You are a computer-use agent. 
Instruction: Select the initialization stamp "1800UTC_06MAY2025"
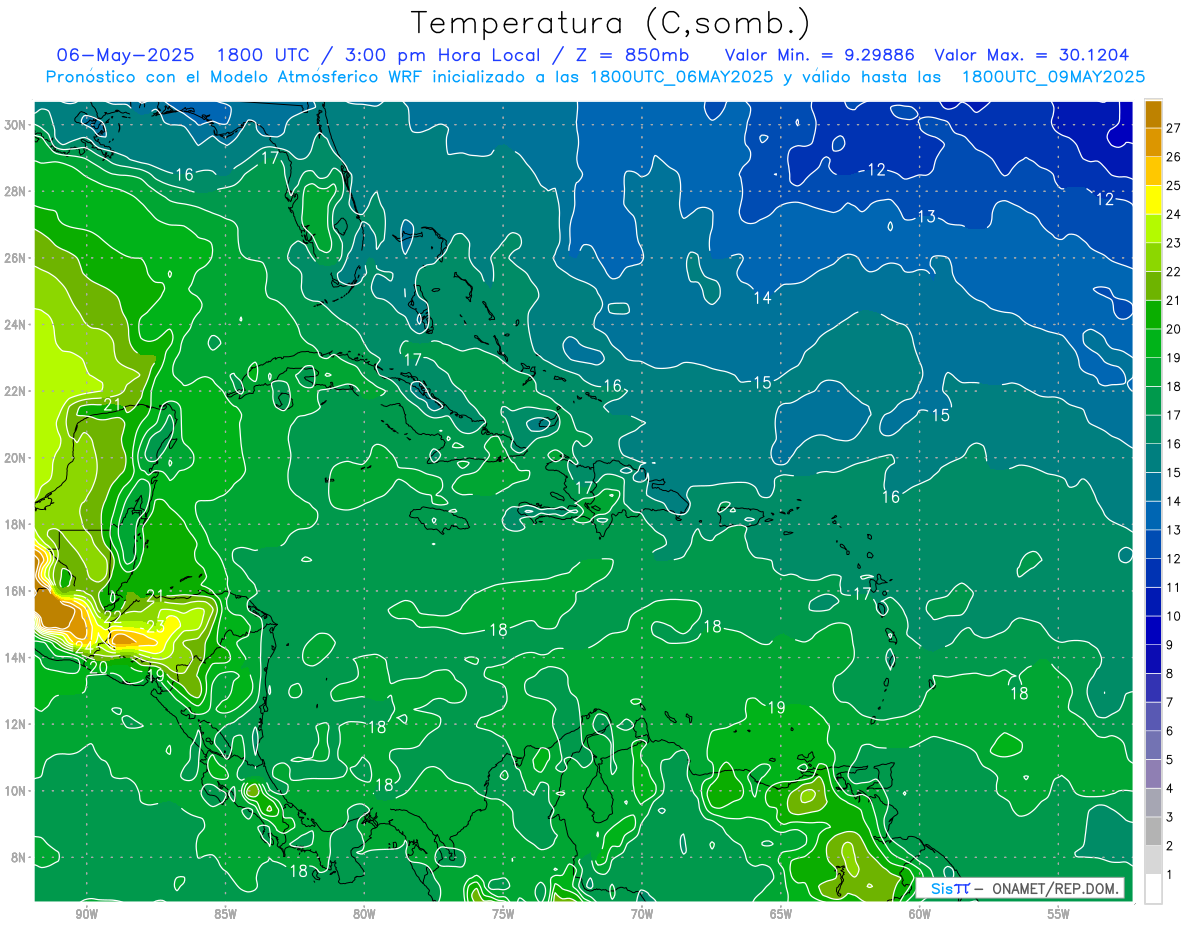coord(681,76)
